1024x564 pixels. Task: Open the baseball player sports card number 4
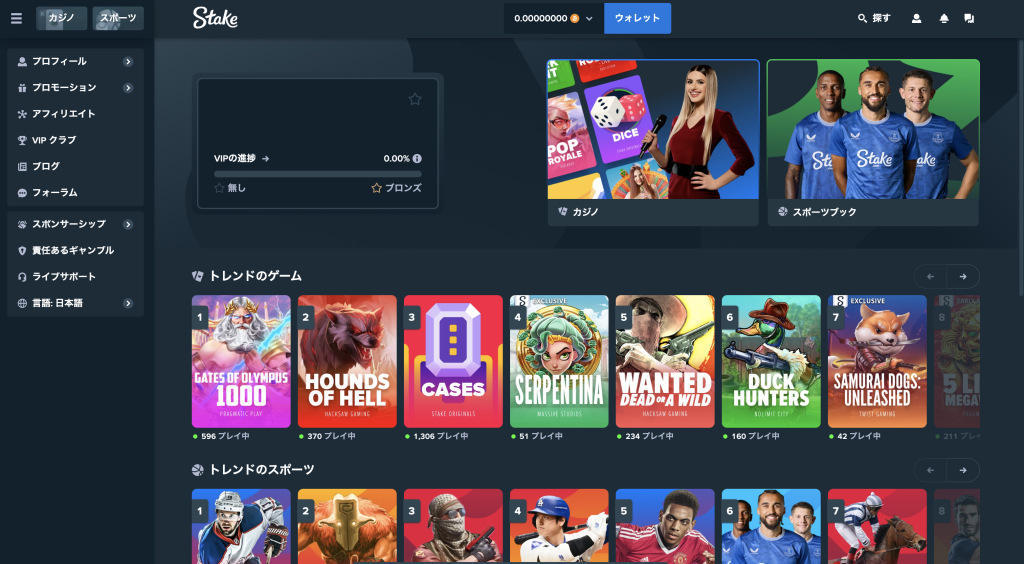[559, 526]
